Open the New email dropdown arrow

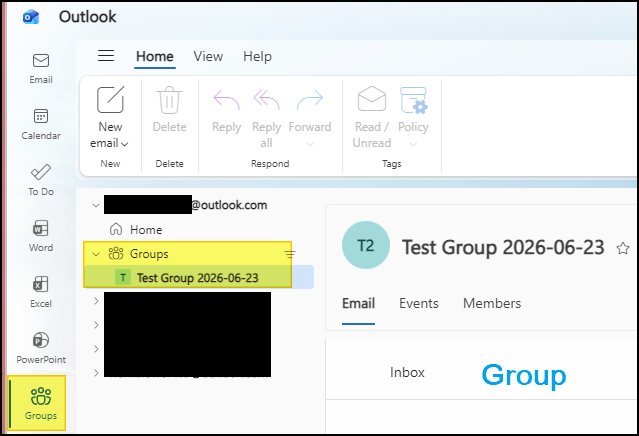tap(125, 144)
